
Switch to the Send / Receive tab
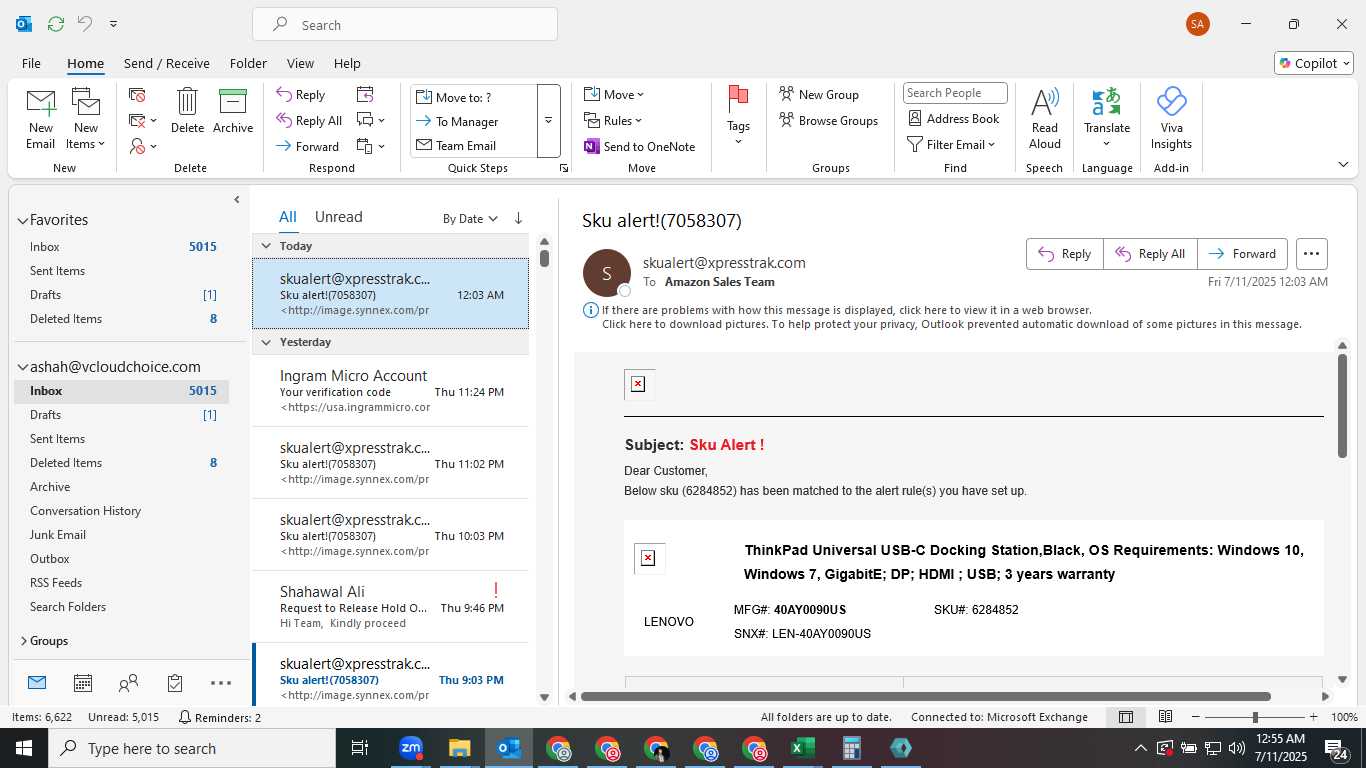pos(167,63)
